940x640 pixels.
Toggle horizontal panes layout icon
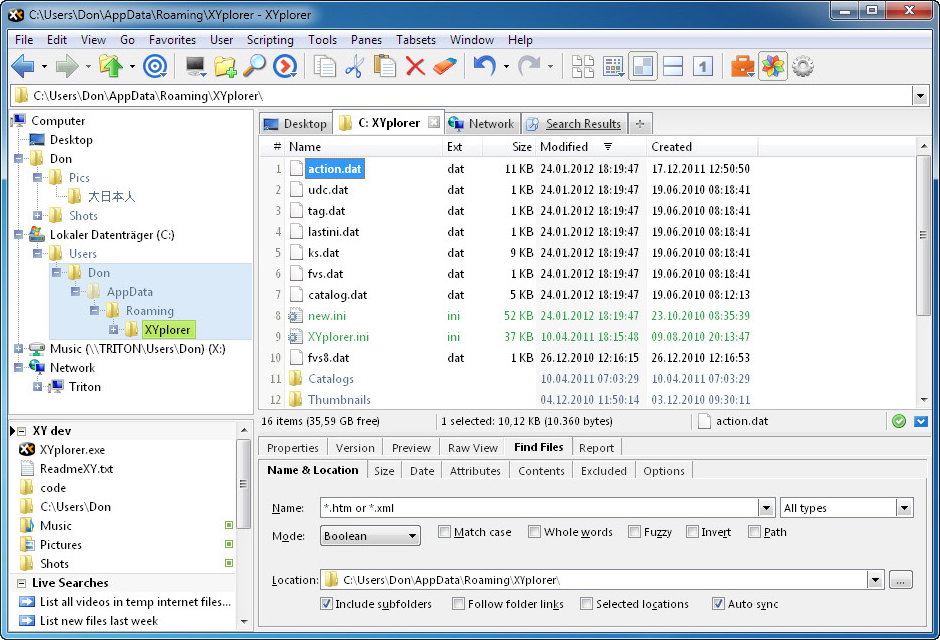tap(673, 66)
